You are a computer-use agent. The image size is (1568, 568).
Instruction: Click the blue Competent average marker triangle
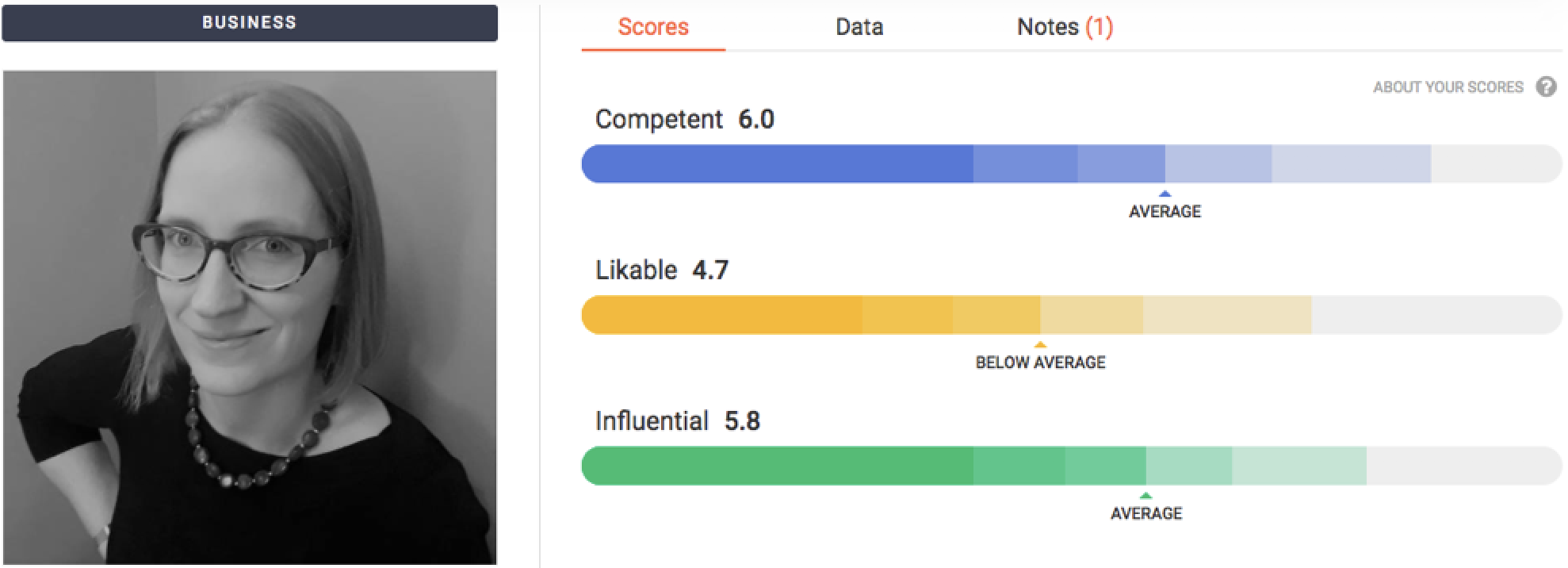click(1165, 194)
